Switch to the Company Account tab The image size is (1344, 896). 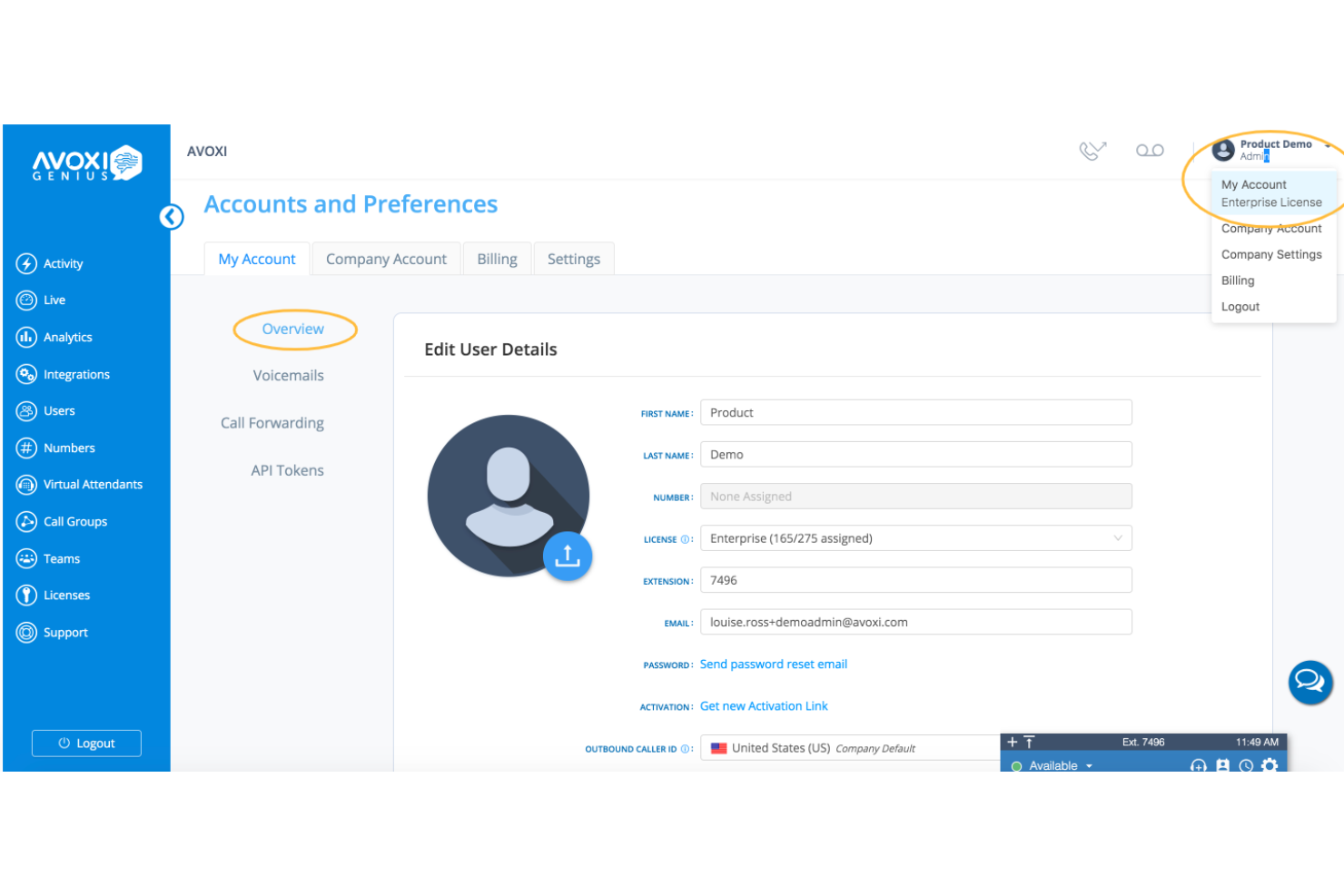[x=386, y=259]
